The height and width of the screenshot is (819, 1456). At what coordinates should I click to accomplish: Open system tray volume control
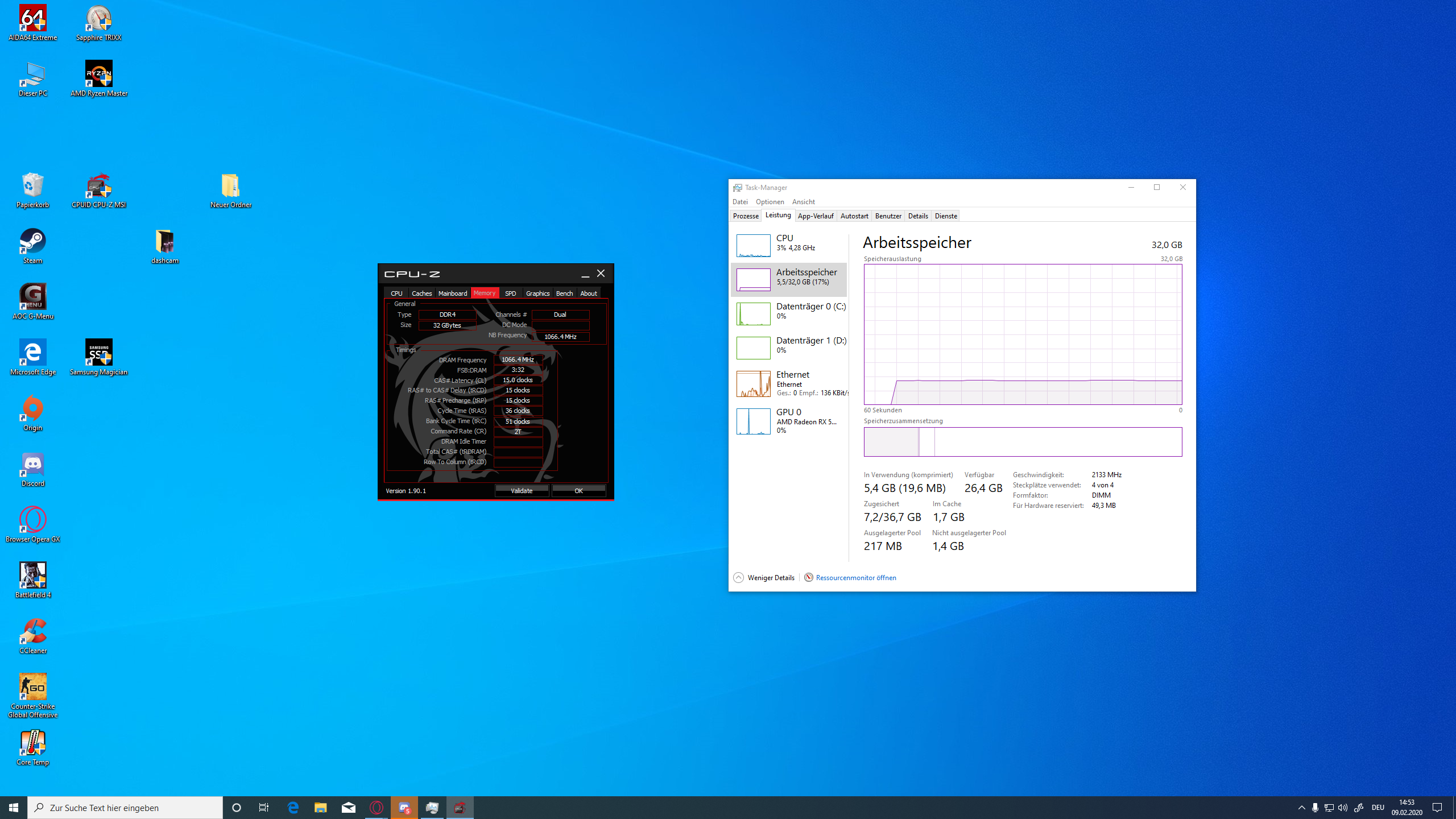click(1343, 808)
